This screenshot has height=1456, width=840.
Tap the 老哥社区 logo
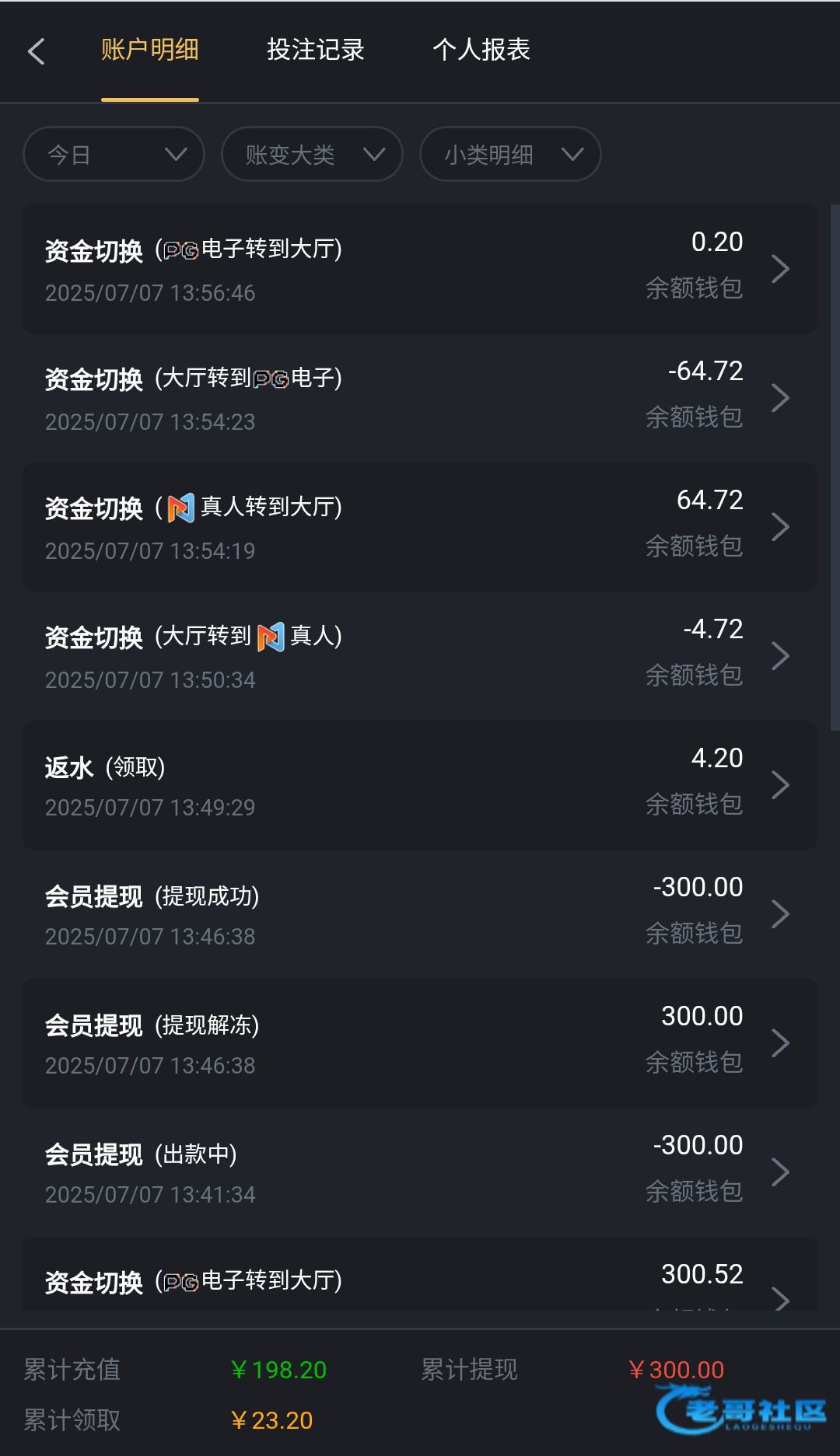click(x=740, y=1410)
